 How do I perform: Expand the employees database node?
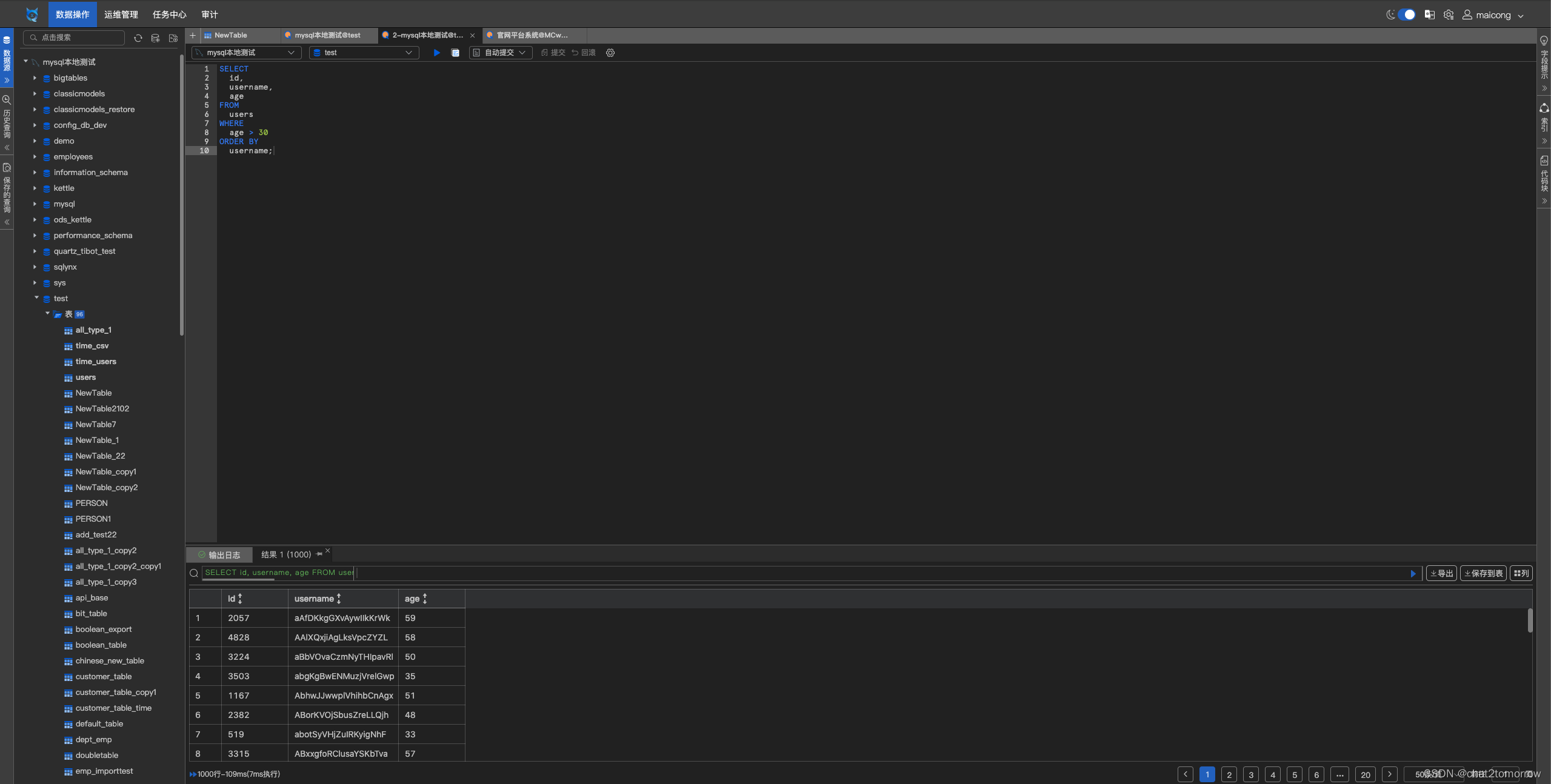pos(35,156)
